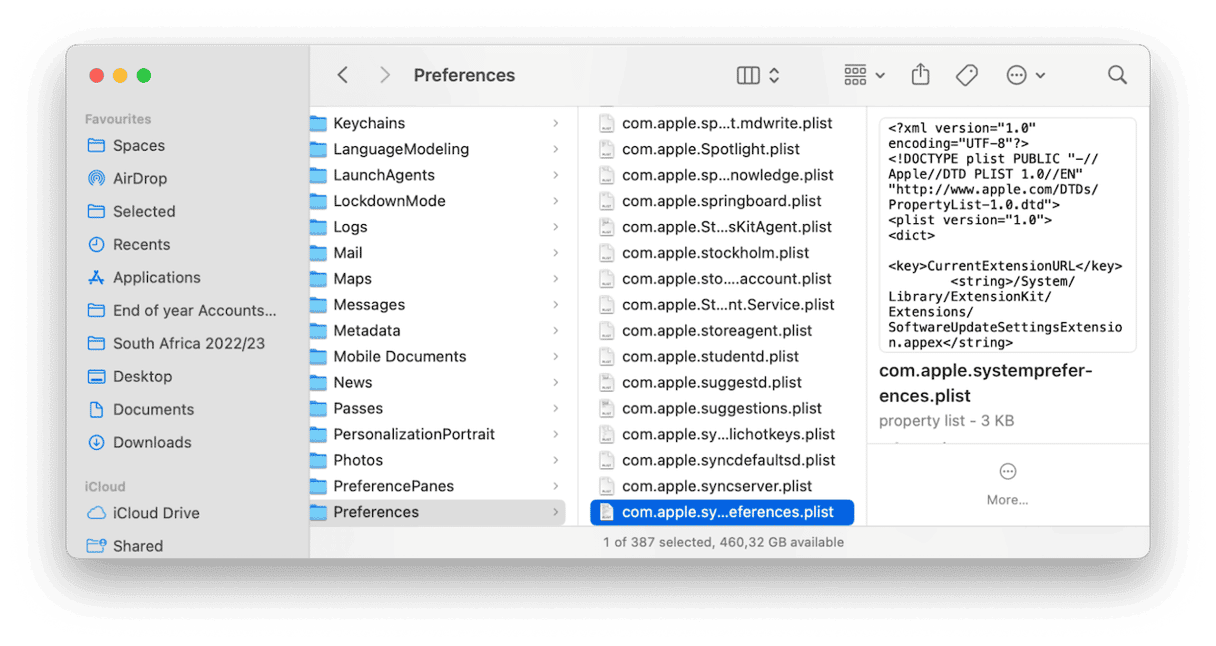Open the Tags icon in the toolbar

966,74
